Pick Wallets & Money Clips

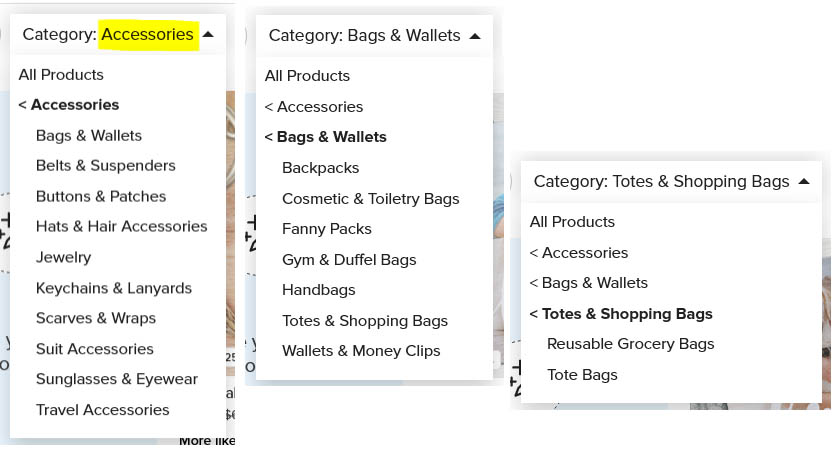(361, 351)
